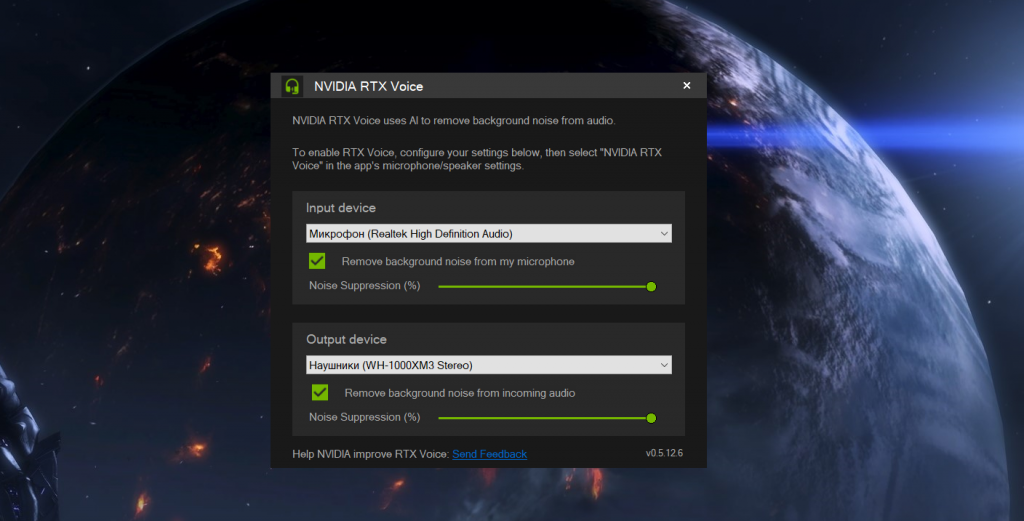The height and width of the screenshot is (521, 1024).
Task: Enable microphone background noise removal checkbox
Action: tap(317, 261)
